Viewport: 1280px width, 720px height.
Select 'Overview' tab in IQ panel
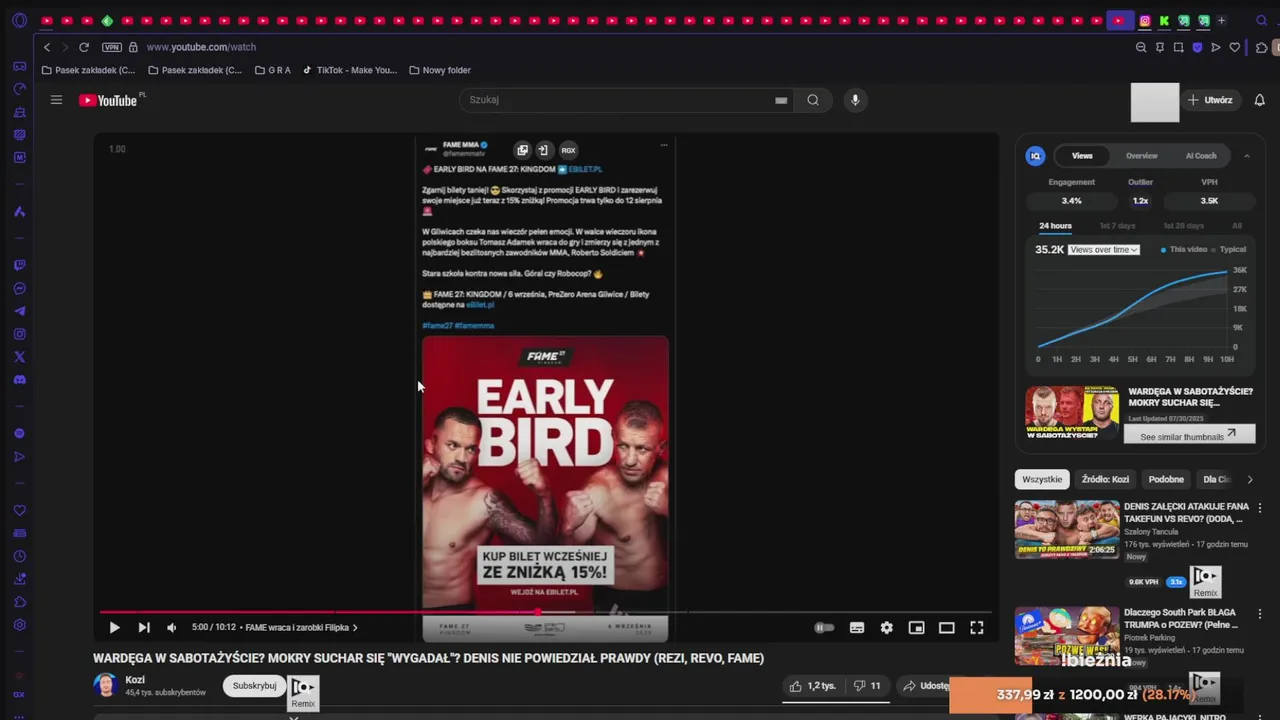[1142, 156]
